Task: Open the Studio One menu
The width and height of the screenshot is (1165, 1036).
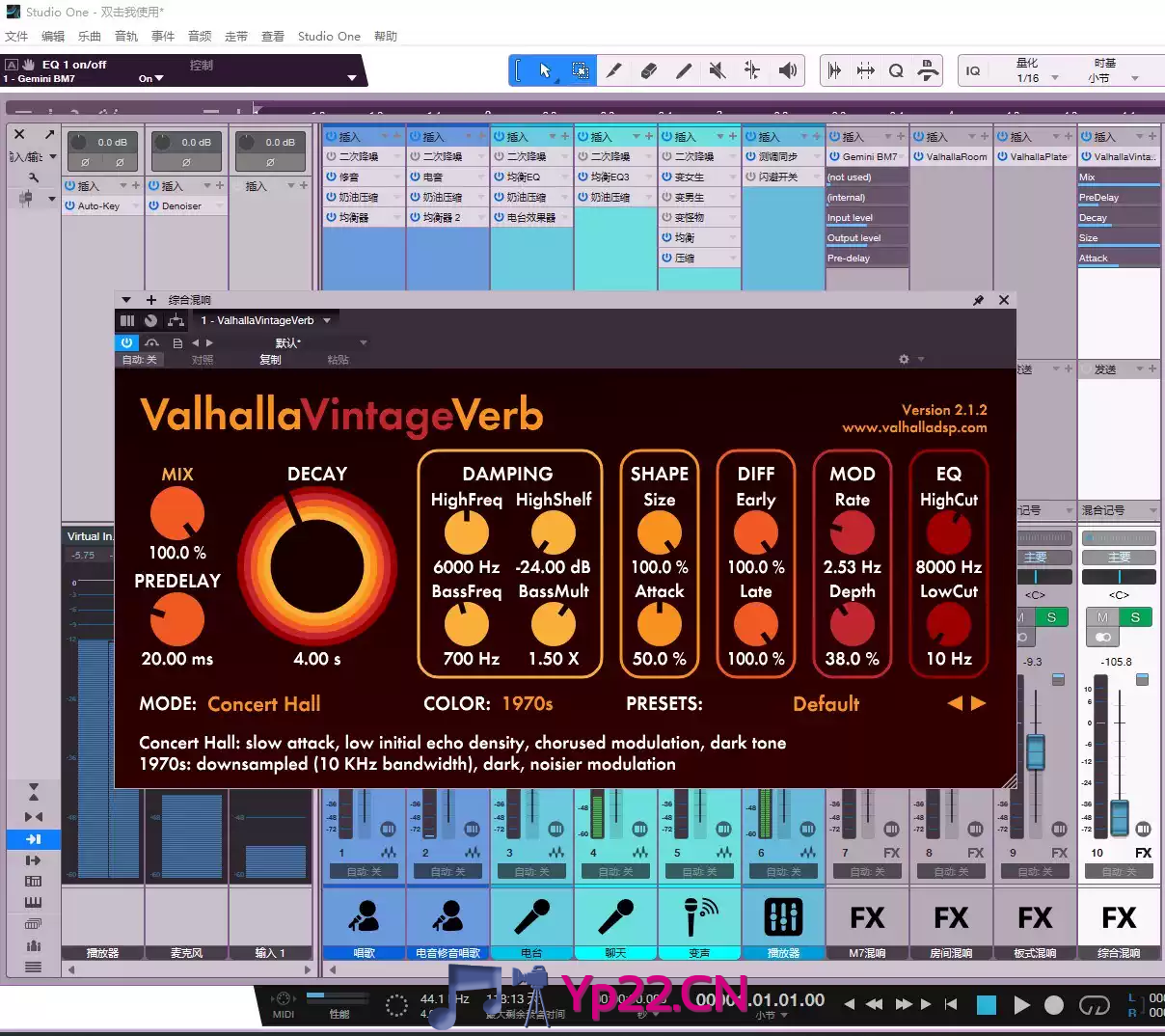Action: (x=329, y=36)
